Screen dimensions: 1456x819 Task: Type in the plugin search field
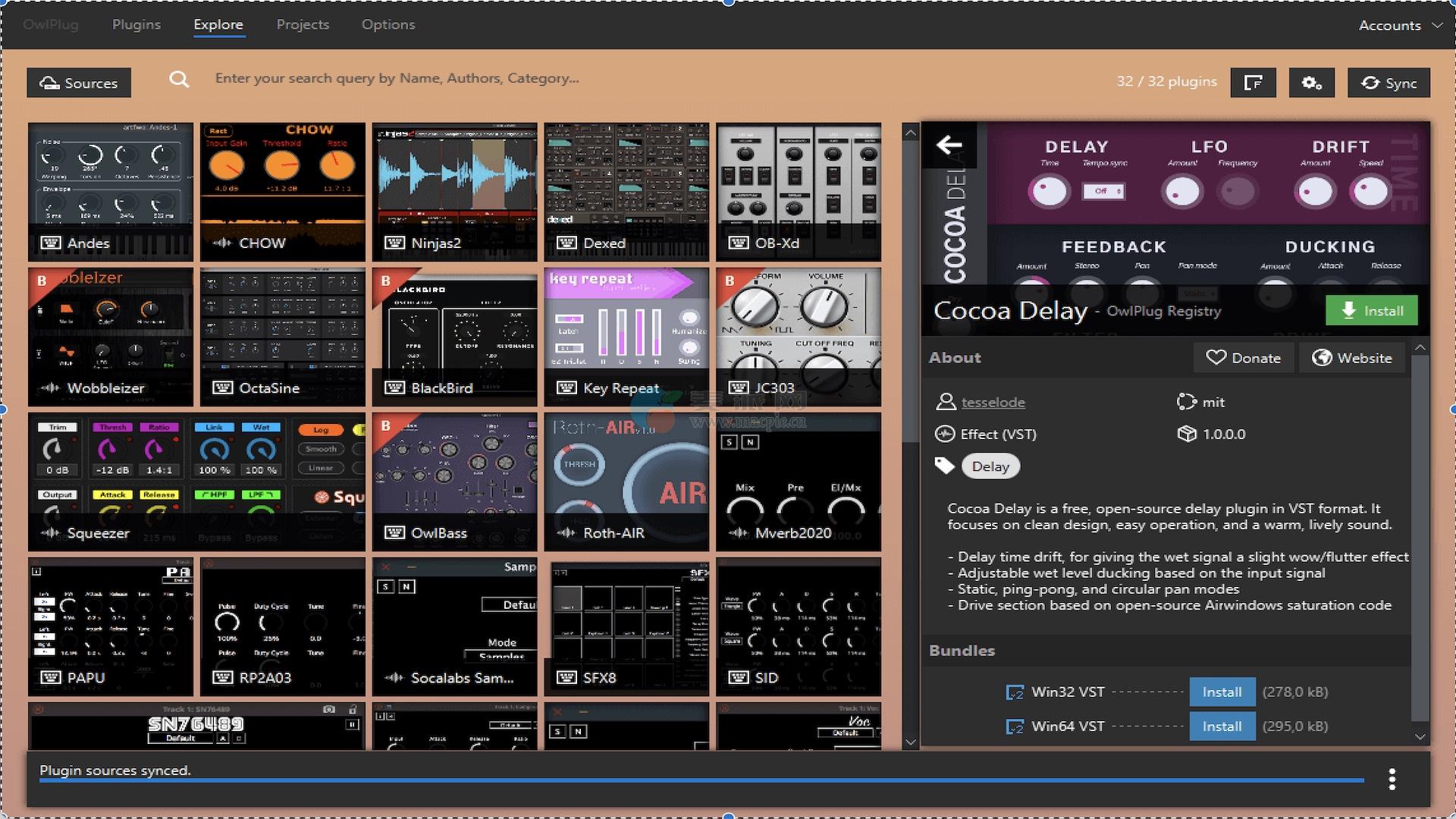tap(397, 78)
